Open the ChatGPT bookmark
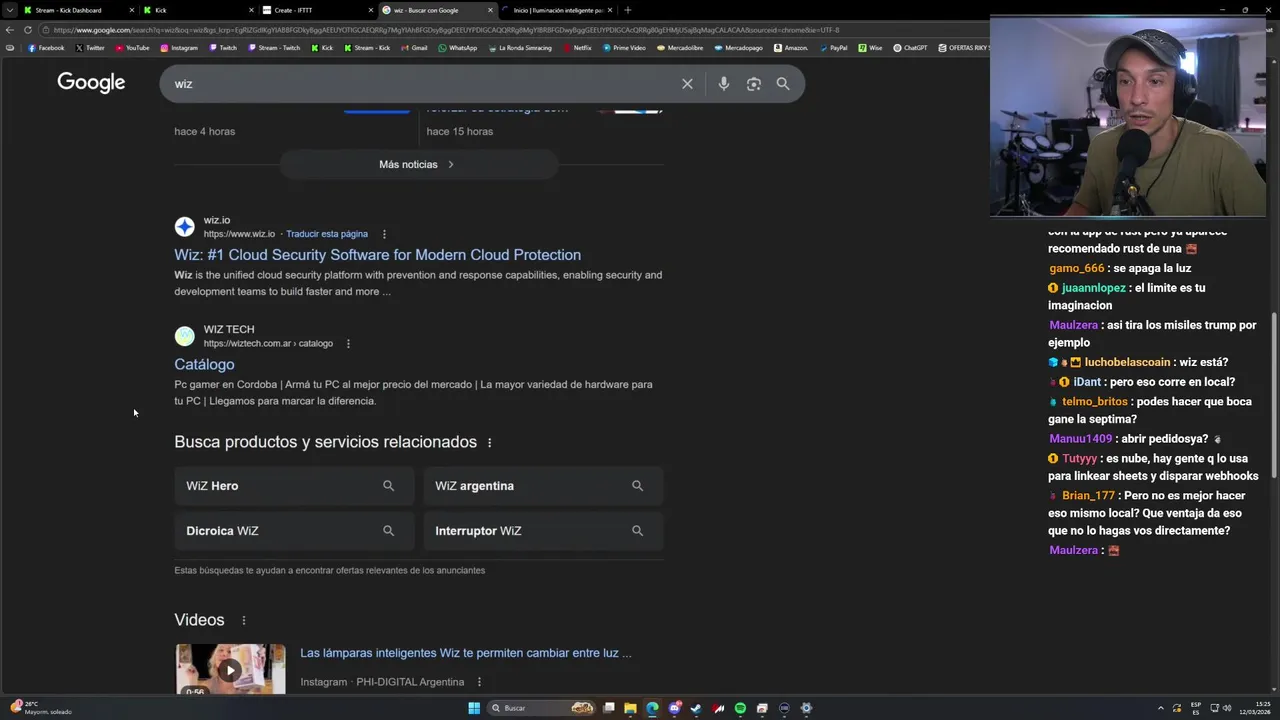Viewport: 1280px width, 720px height. click(x=910, y=48)
